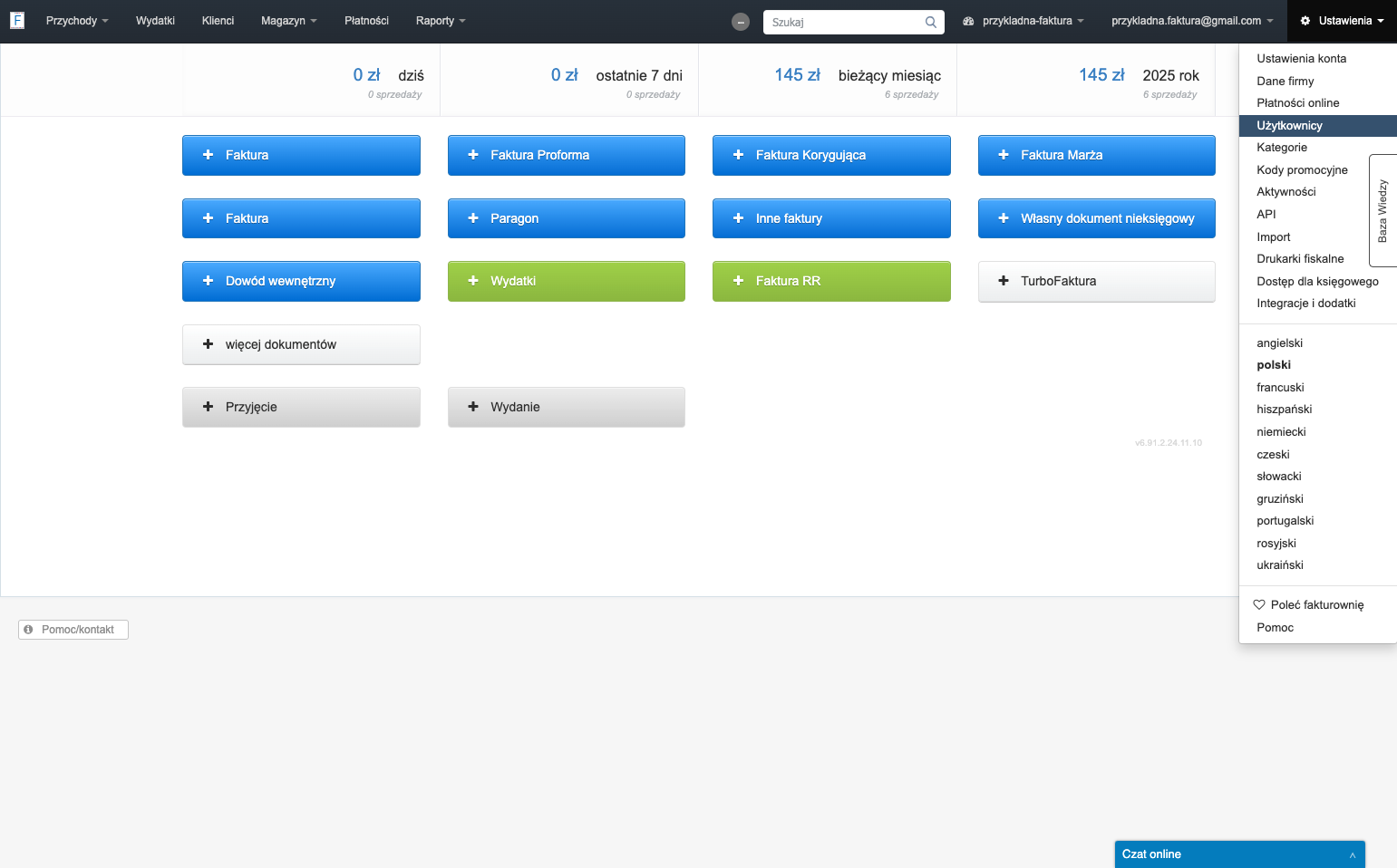The image size is (1397, 868).
Task: Click the gear icon beside Ustawienia
Action: click(1305, 21)
